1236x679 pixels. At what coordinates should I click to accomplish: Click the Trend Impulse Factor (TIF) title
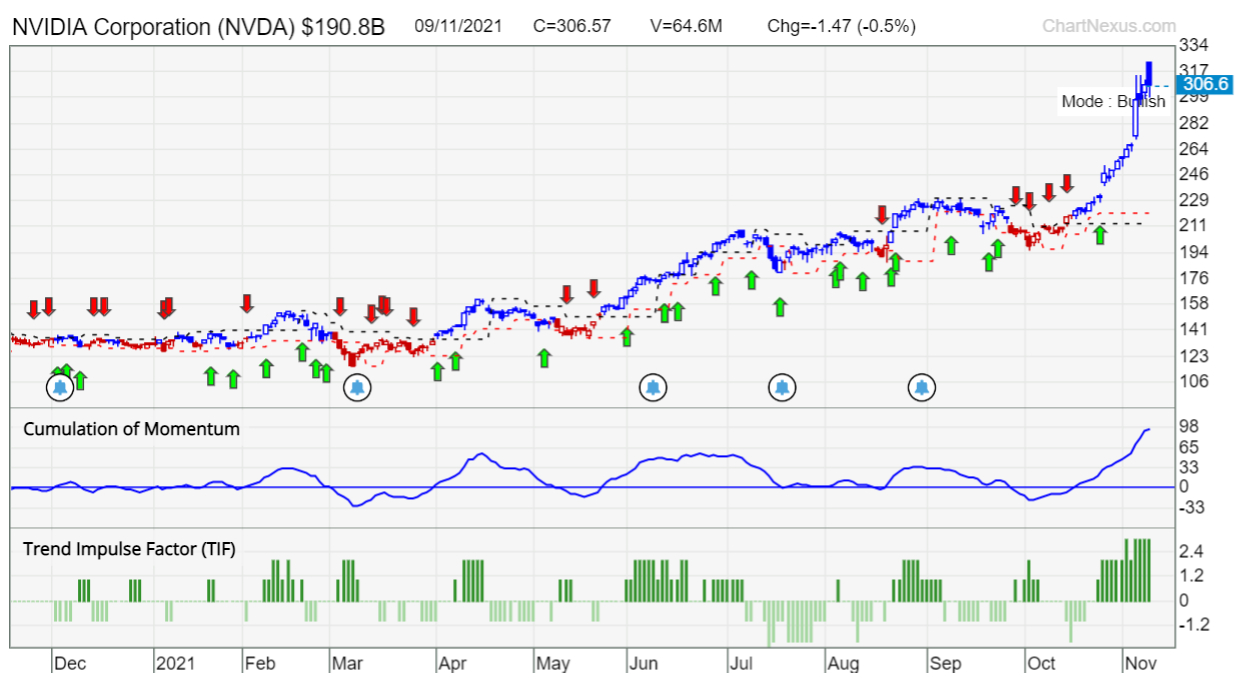(129, 548)
